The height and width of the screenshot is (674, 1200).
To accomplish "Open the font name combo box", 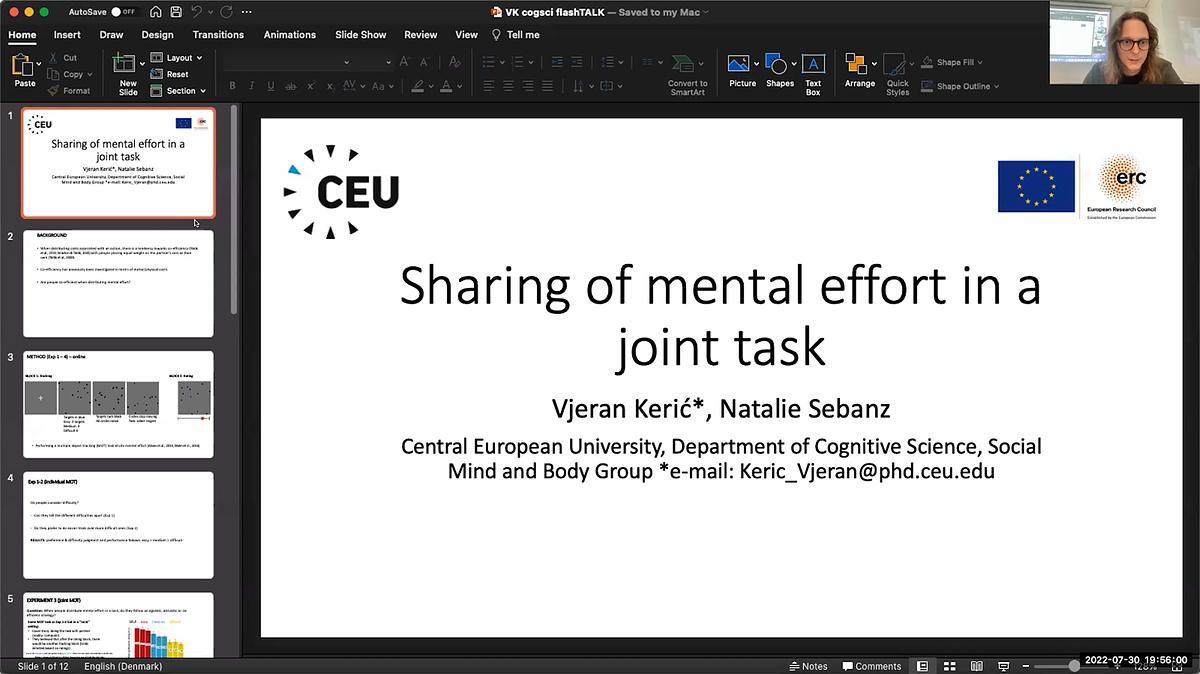I will click(287, 62).
